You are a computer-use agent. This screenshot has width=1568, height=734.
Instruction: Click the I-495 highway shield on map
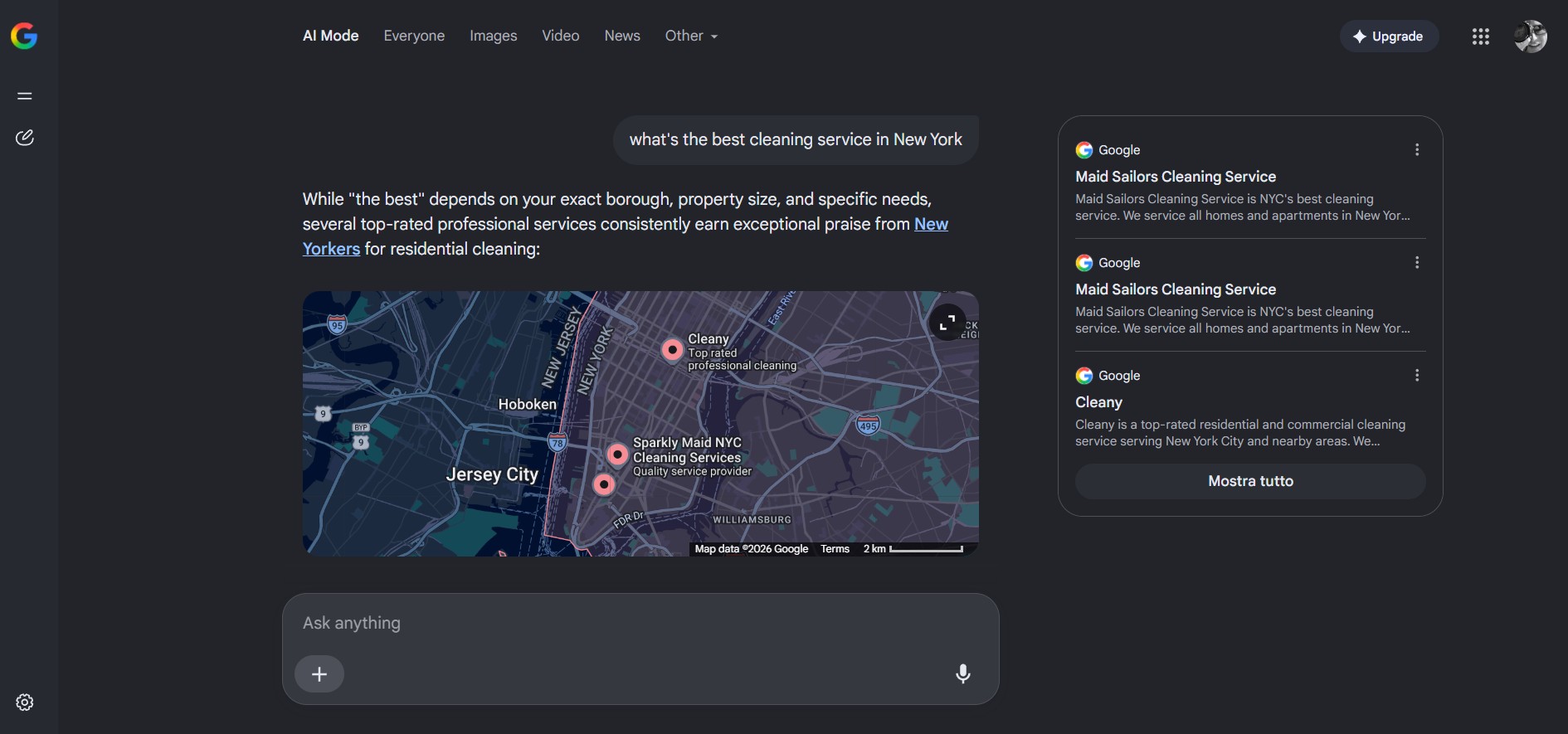[x=868, y=425]
